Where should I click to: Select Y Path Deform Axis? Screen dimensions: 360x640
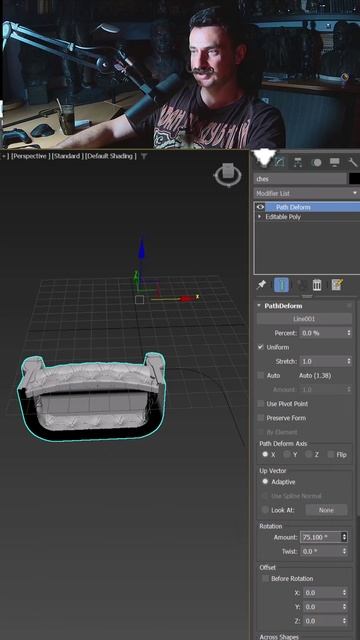287,454
